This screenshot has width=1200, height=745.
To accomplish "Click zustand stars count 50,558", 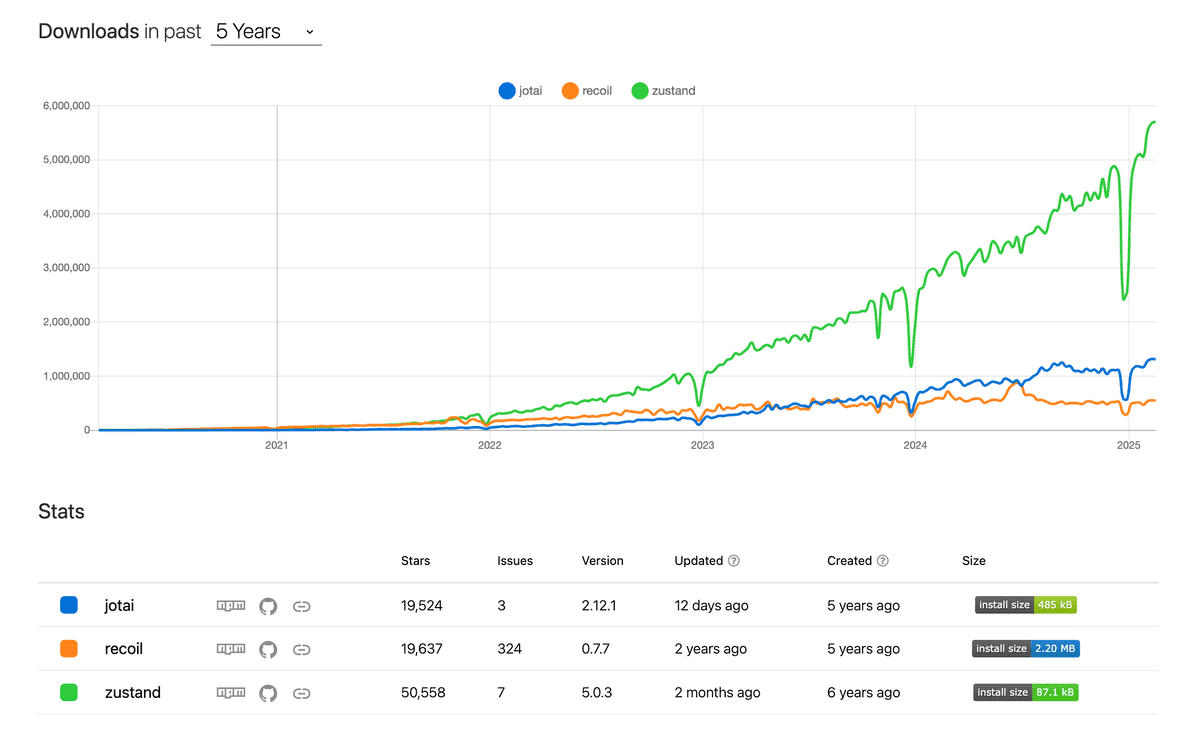I will pyautogui.click(x=423, y=692).
